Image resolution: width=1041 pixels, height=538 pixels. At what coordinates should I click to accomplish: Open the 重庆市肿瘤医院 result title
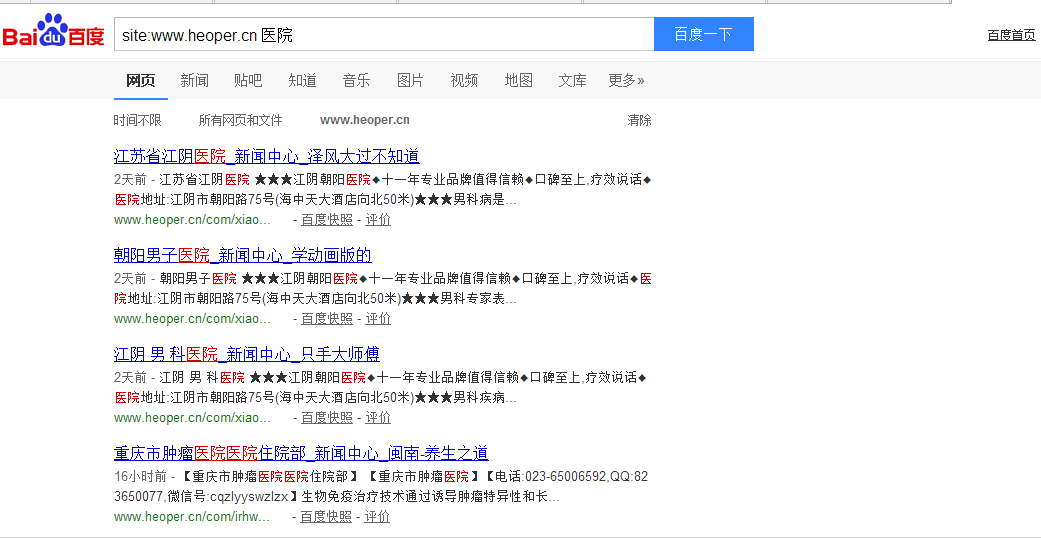(x=301, y=453)
